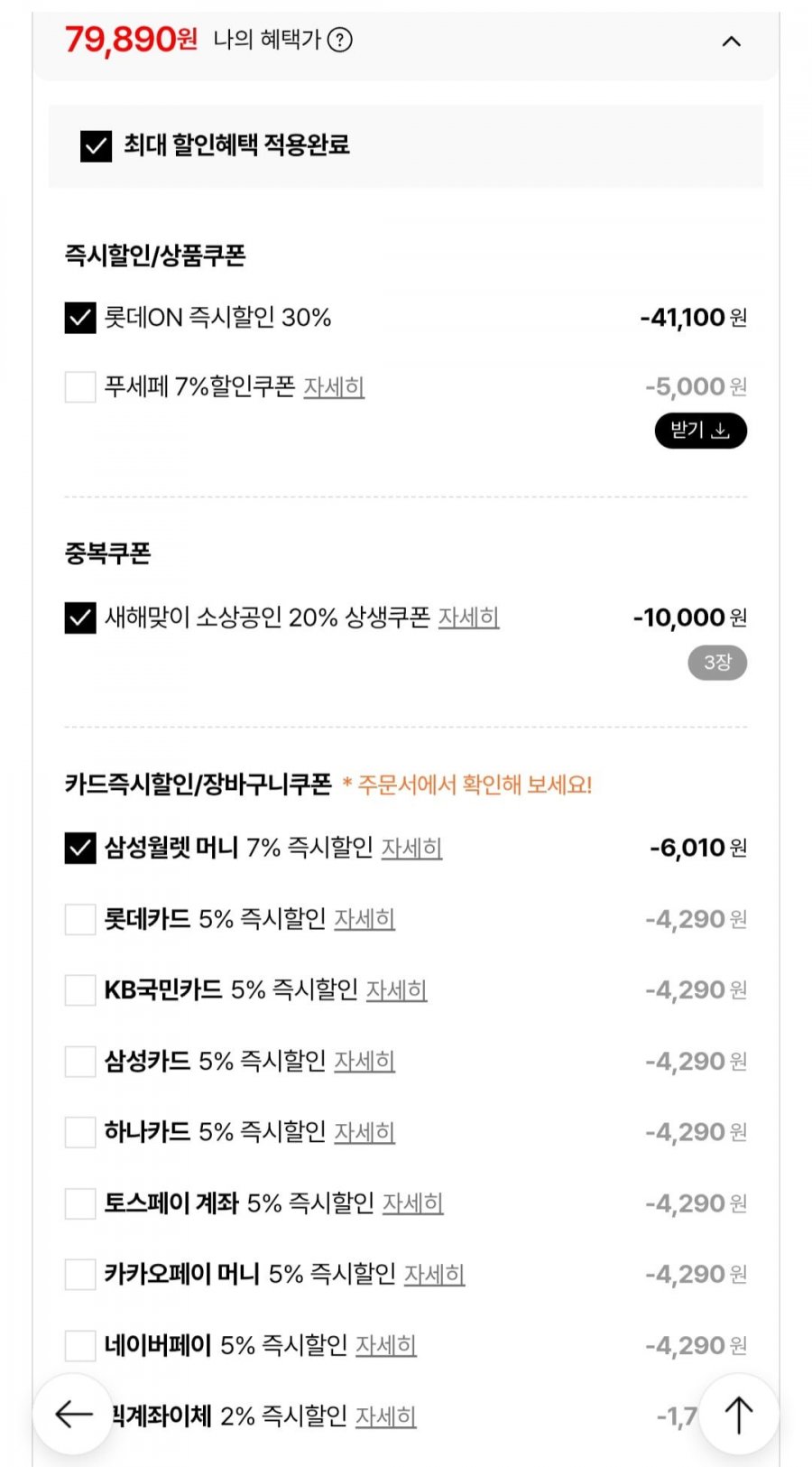Toggle 롯데ON 즉시할인 30% checkbox

click(x=80, y=318)
